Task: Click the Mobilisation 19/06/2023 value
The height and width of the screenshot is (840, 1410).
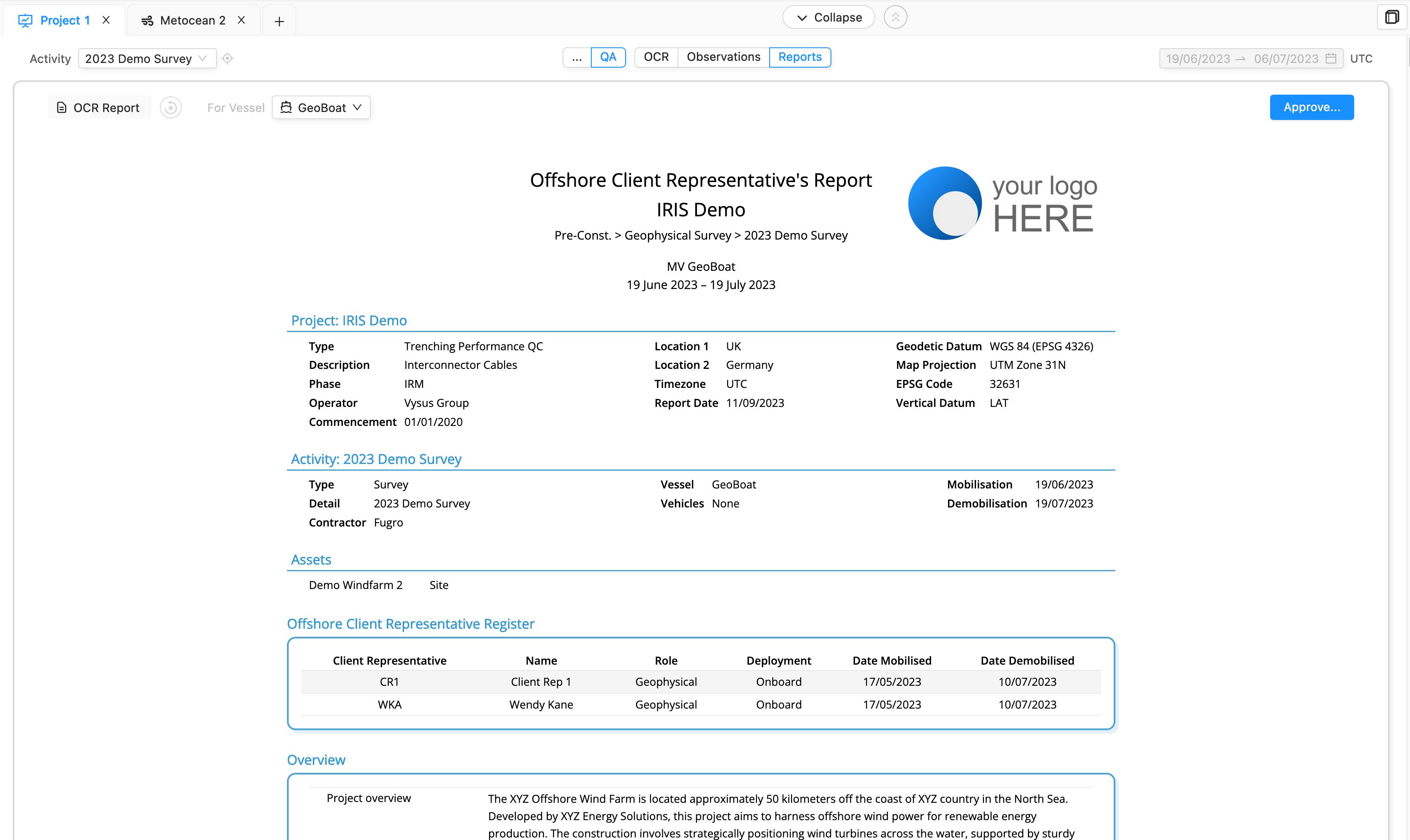Action: [1064, 485]
